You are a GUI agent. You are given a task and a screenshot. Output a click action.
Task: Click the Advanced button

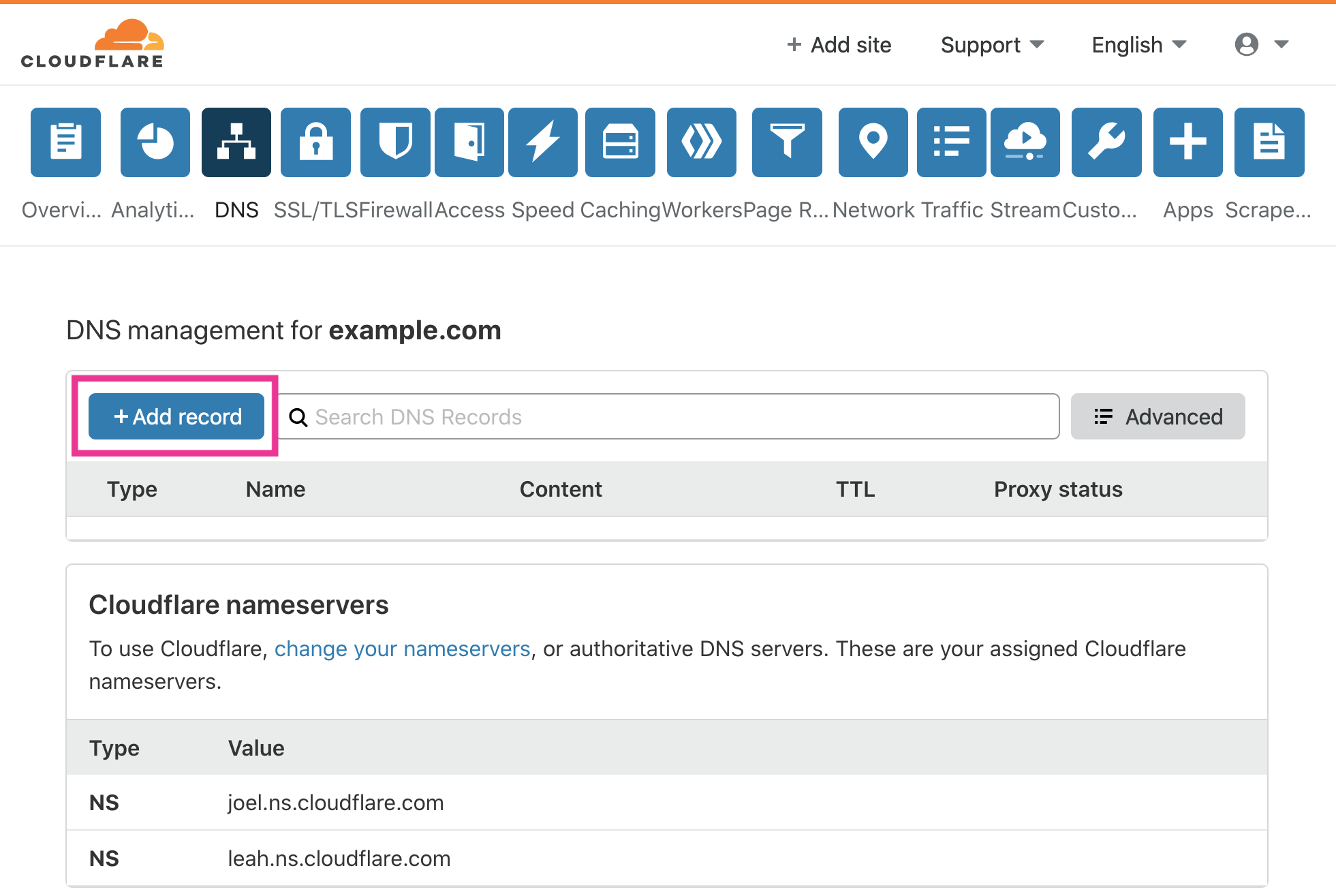pos(1158,416)
